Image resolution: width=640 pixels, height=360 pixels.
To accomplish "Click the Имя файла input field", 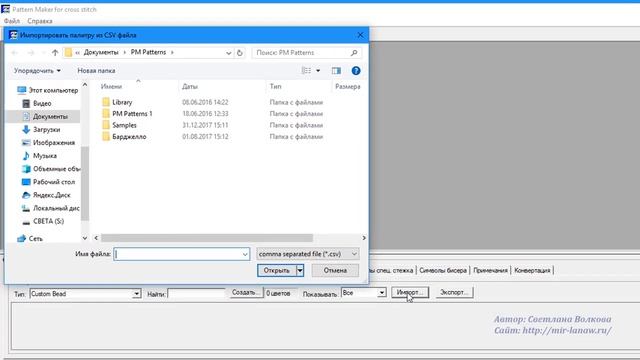I will pos(182,254).
